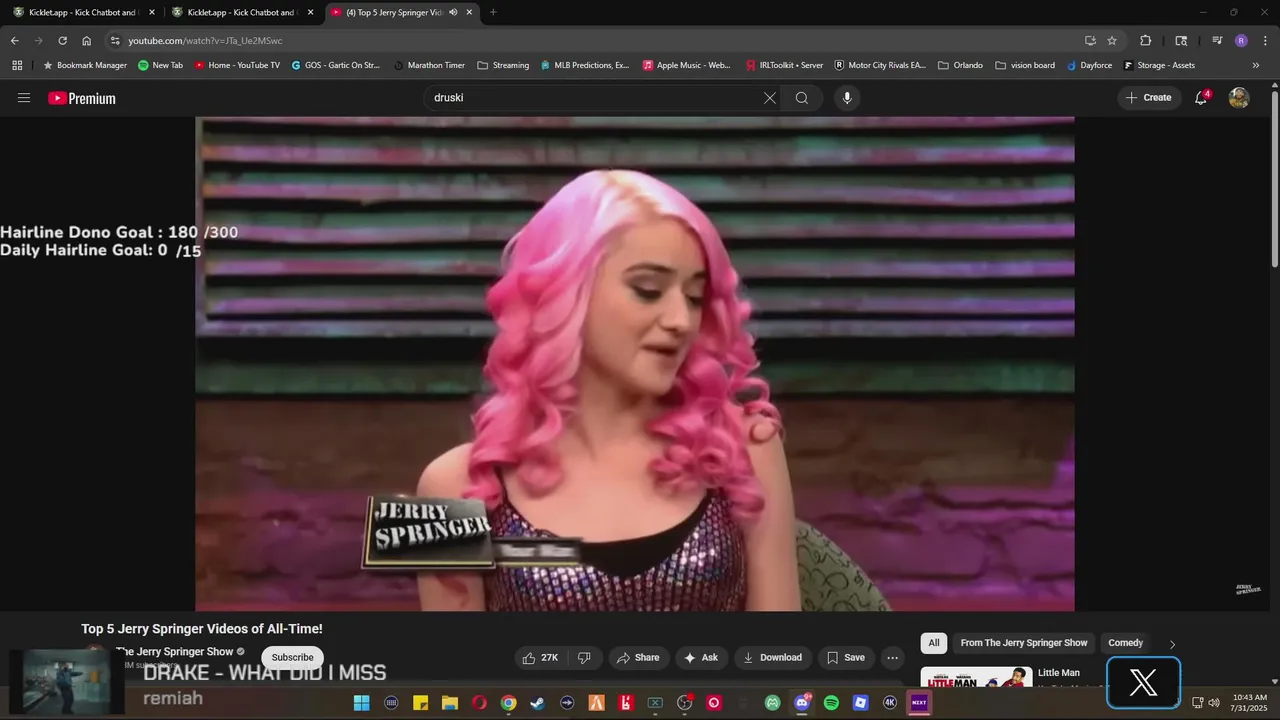This screenshot has height=720, width=1280.
Task: Open Motor City Rivals bookmark
Action: point(880,65)
